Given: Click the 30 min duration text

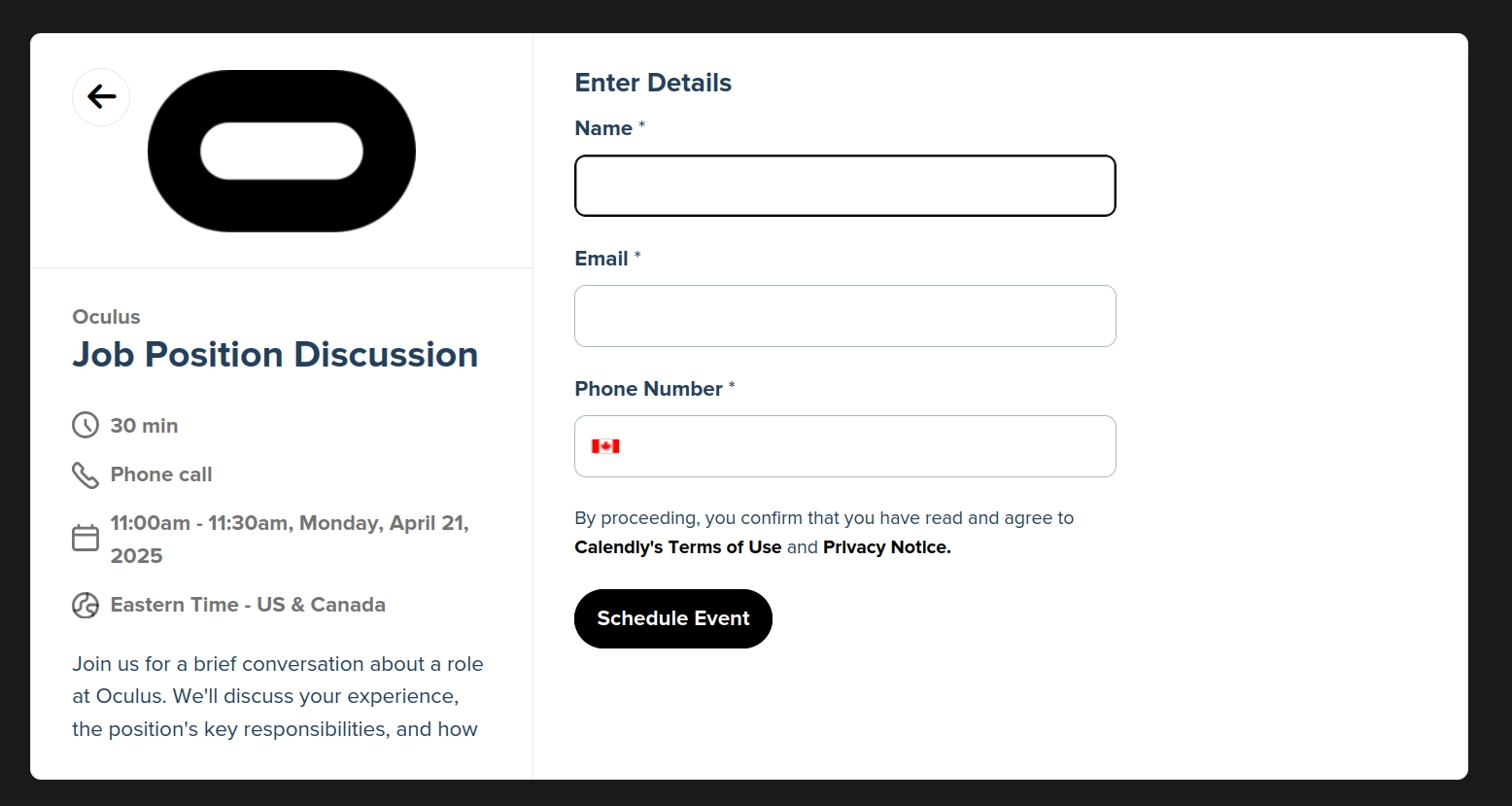Looking at the screenshot, I should pos(142,425).
